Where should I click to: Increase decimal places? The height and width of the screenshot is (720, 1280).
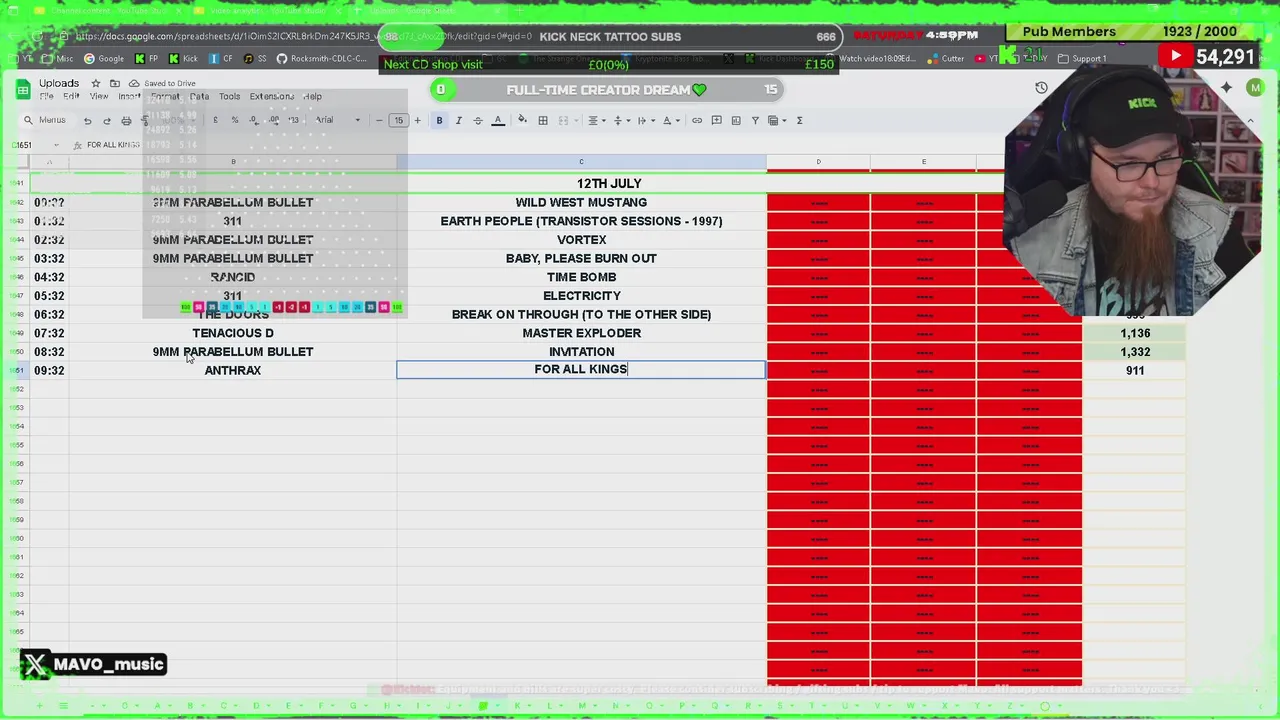pyautogui.click(x=273, y=120)
